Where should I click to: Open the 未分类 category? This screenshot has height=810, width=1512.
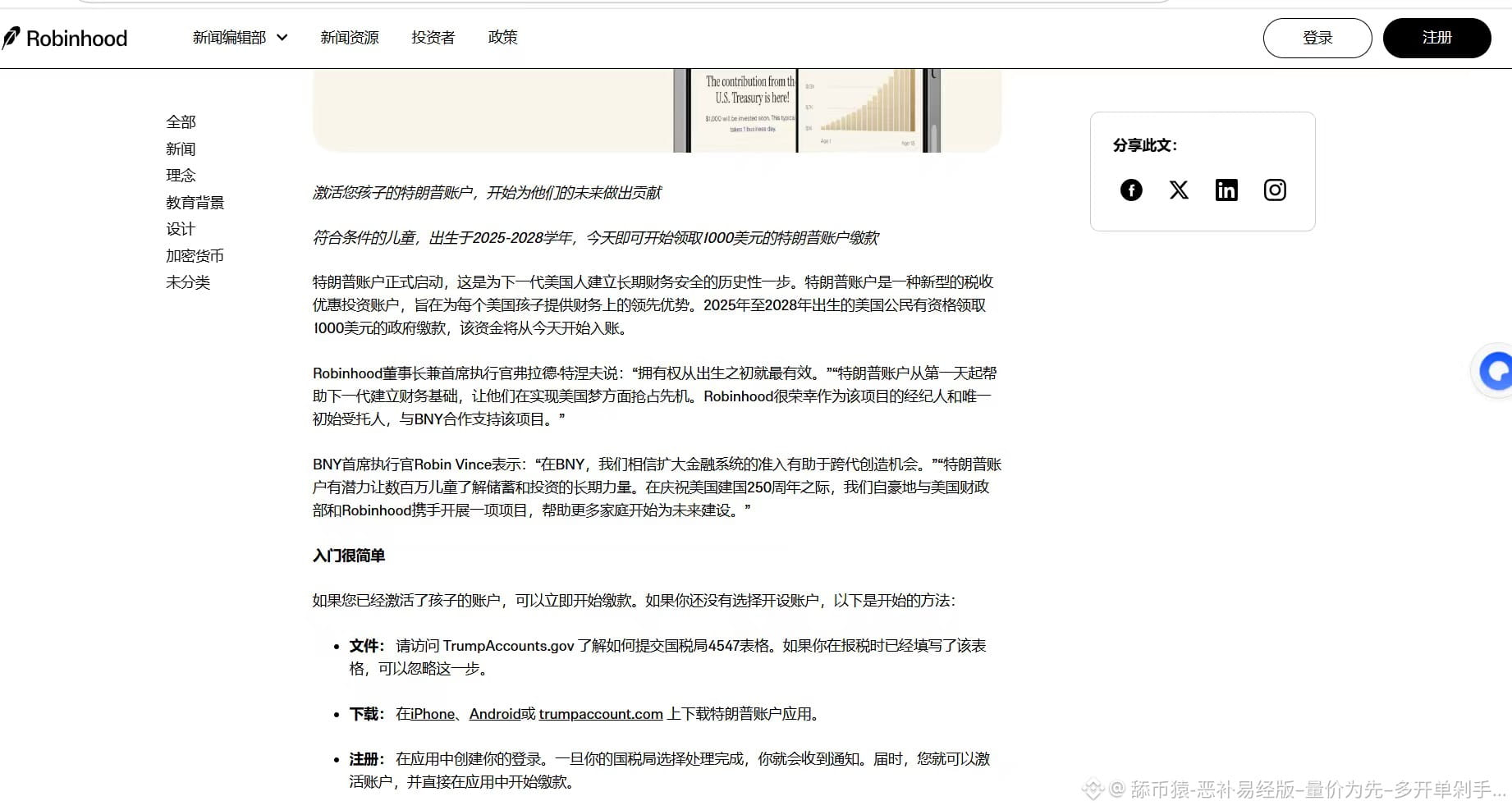(188, 282)
